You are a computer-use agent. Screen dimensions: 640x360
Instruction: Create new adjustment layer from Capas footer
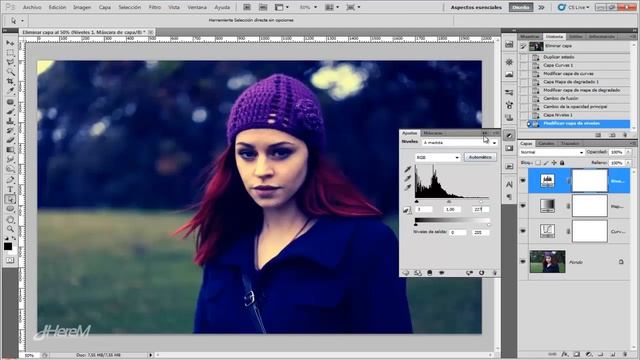[x=589, y=354]
